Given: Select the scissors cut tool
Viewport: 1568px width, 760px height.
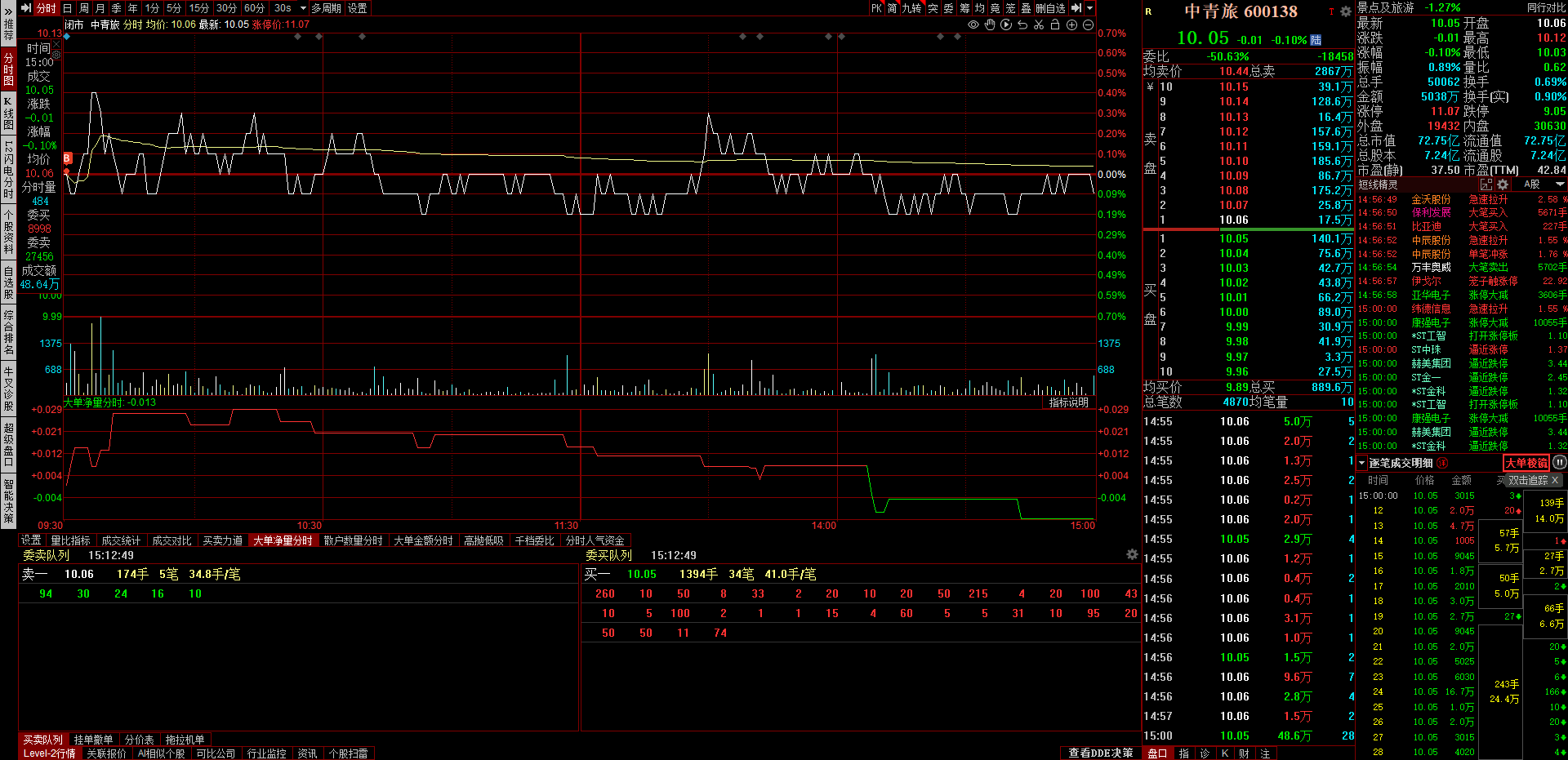Looking at the screenshot, I should 1039,24.
